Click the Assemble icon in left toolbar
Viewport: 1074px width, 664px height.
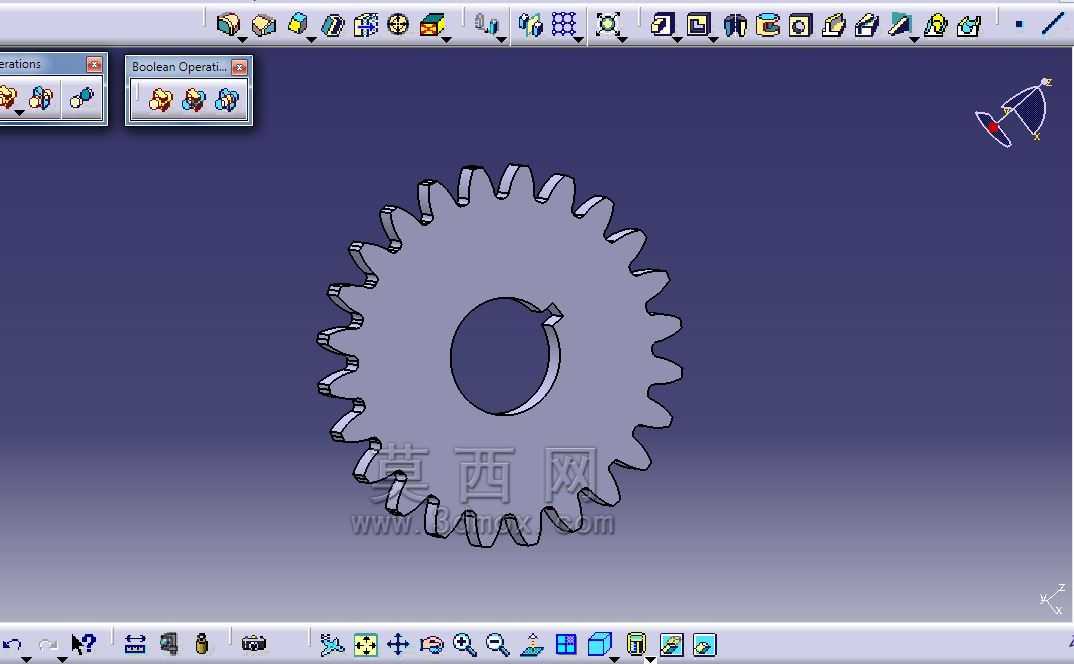pos(8,97)
